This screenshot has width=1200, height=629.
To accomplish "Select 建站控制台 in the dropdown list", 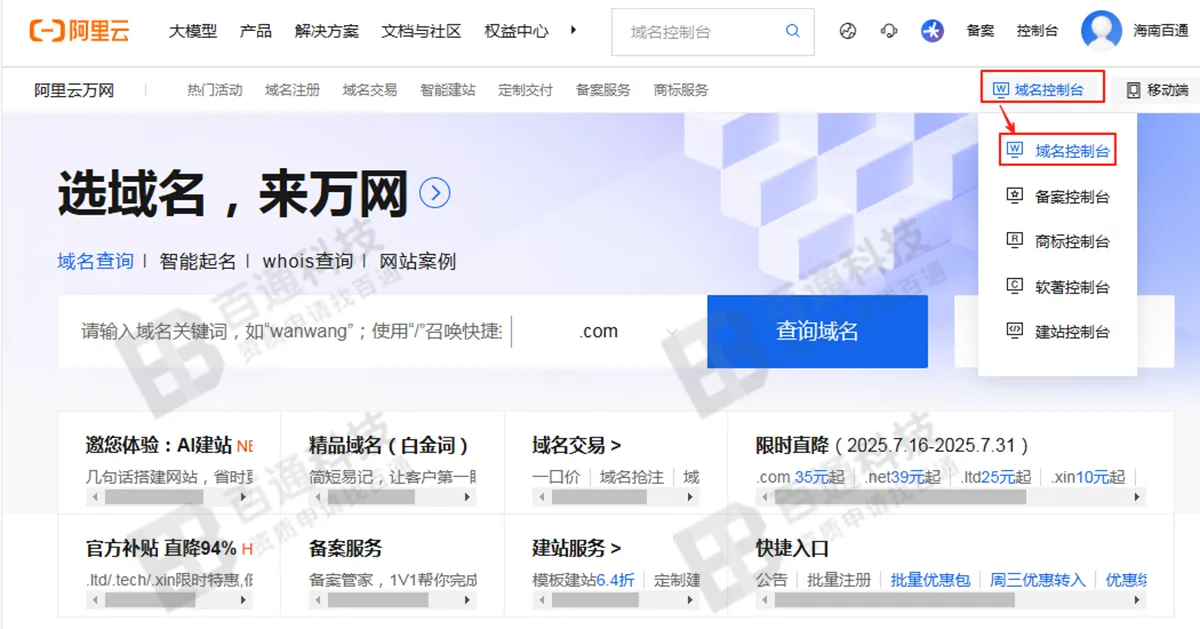I will (1058, 332).
